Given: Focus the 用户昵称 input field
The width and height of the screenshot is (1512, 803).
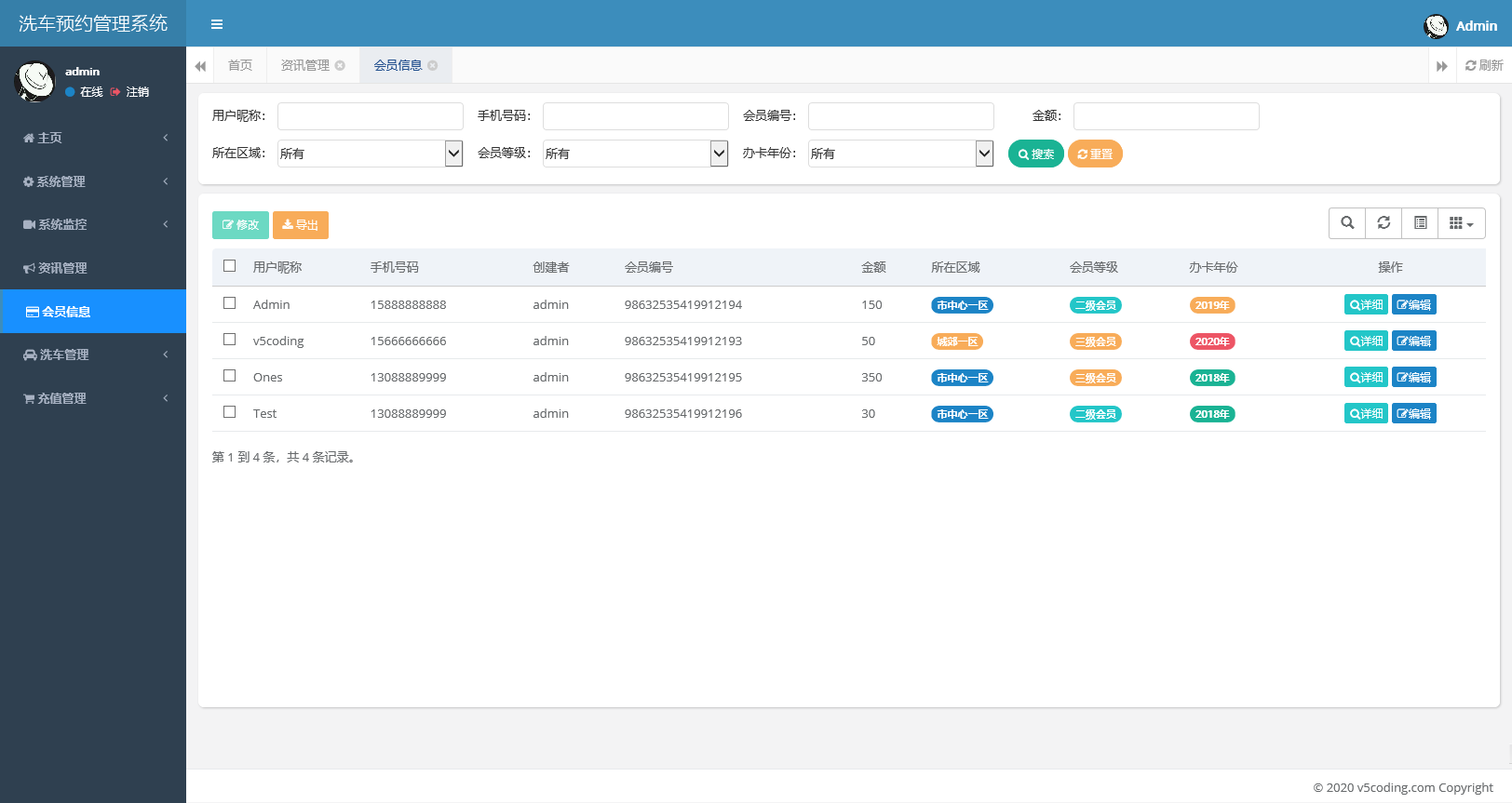Looking at the screenshot, I should pyautogui.click(x=371, y=116).
